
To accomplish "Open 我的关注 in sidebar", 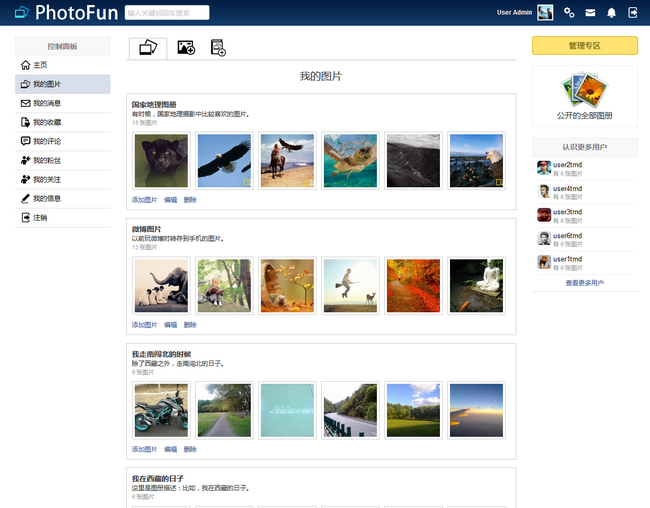I will pyautogui.click(x=63, y=180).
